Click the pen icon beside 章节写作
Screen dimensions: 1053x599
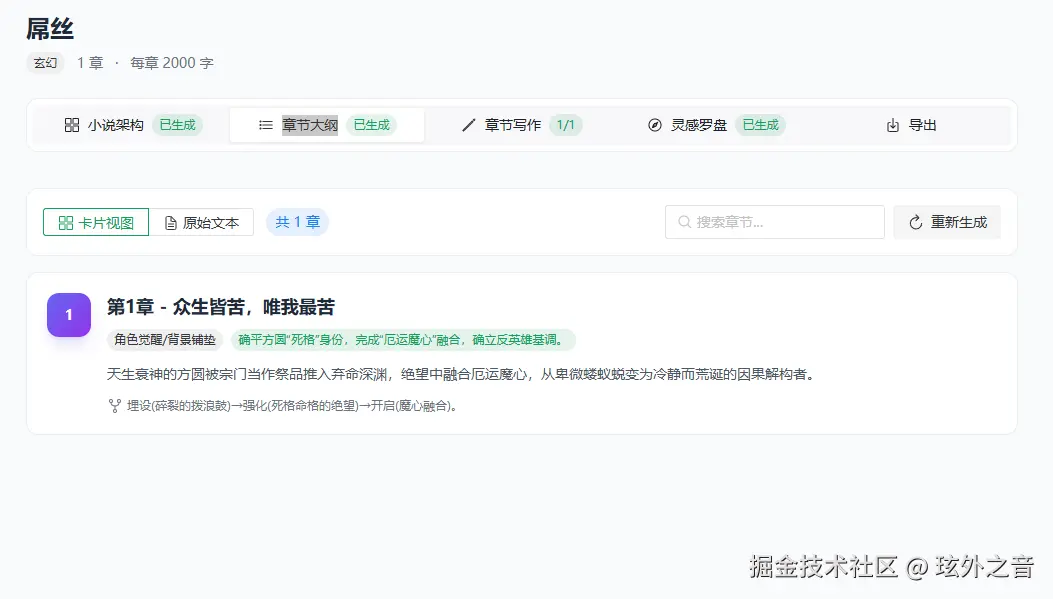pos(468,125)
